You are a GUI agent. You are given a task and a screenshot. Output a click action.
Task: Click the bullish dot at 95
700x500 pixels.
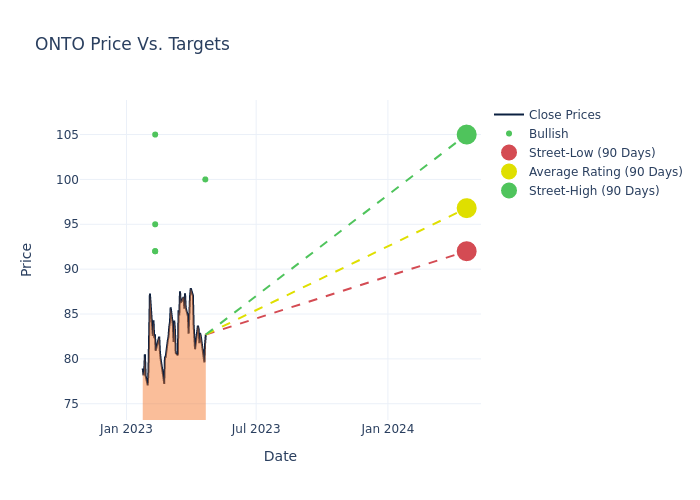[155, 224]
